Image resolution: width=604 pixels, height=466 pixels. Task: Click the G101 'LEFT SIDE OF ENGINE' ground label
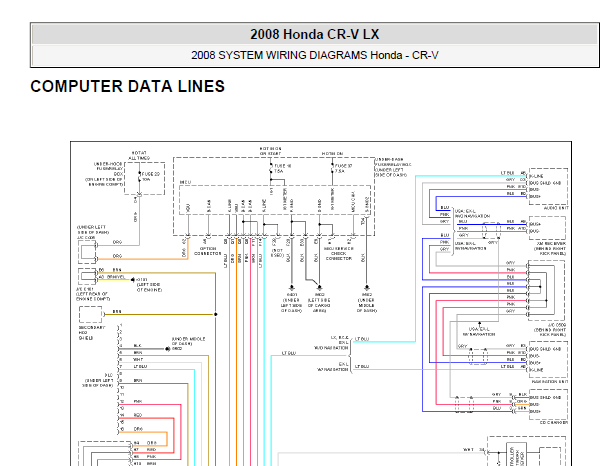(149, 285)
